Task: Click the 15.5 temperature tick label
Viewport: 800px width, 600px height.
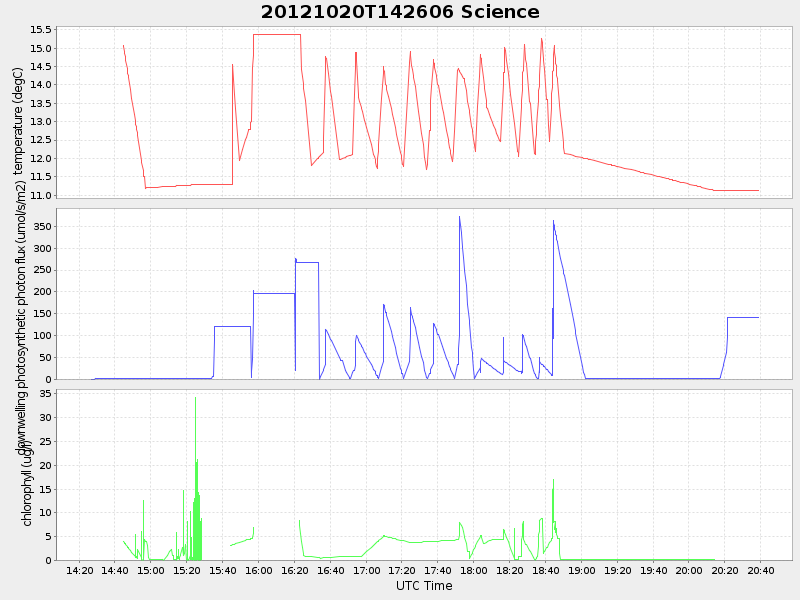Action: click(x=40, y=30)
